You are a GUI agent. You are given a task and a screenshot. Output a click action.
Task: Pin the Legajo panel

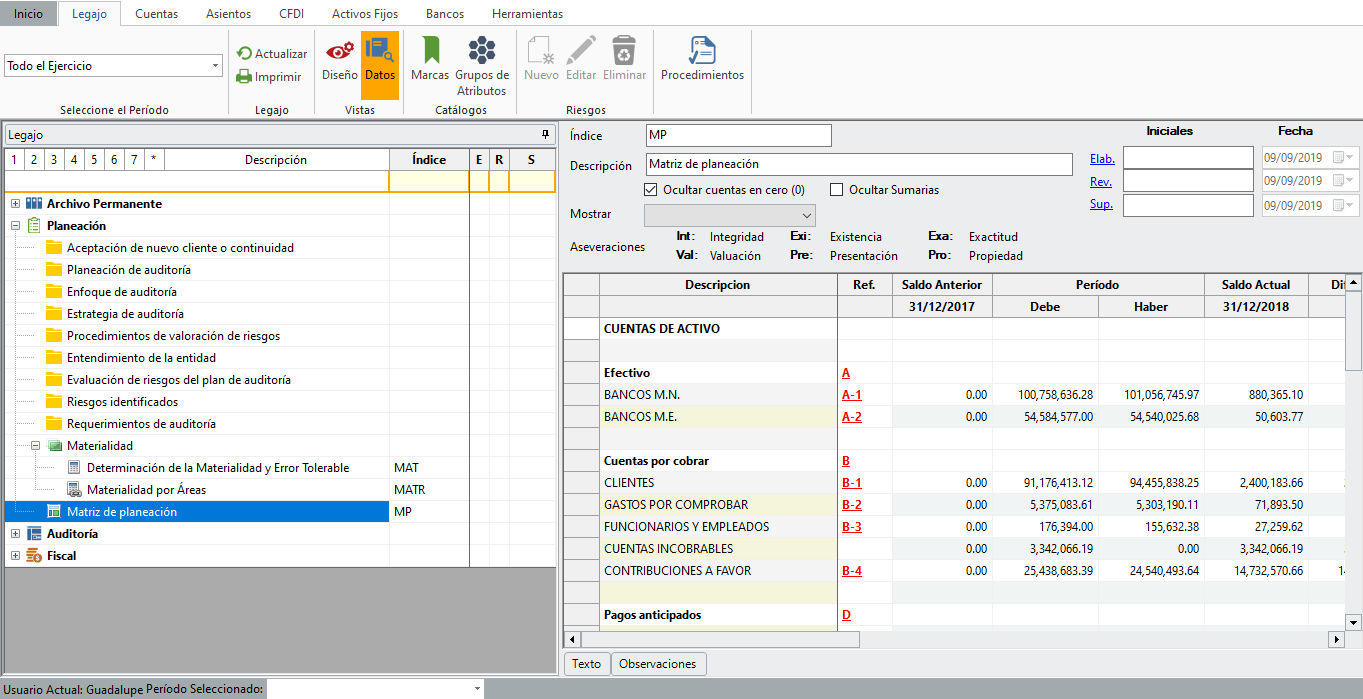(545, 134)
